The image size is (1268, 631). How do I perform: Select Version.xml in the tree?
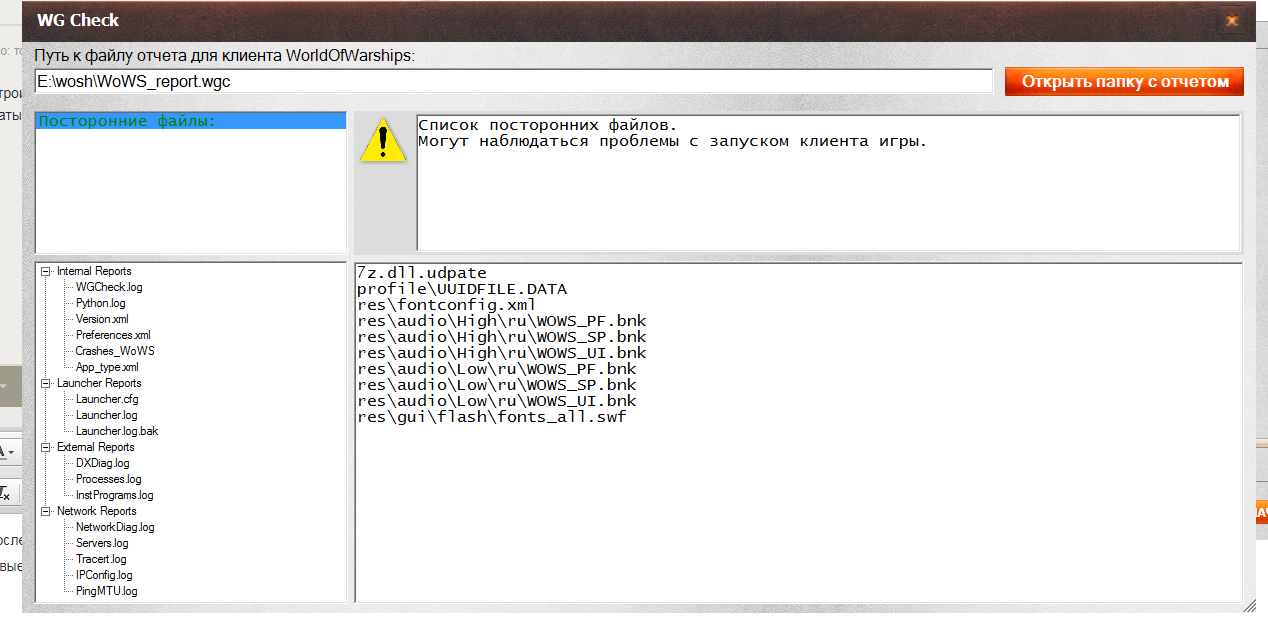(x=102, y=319)
